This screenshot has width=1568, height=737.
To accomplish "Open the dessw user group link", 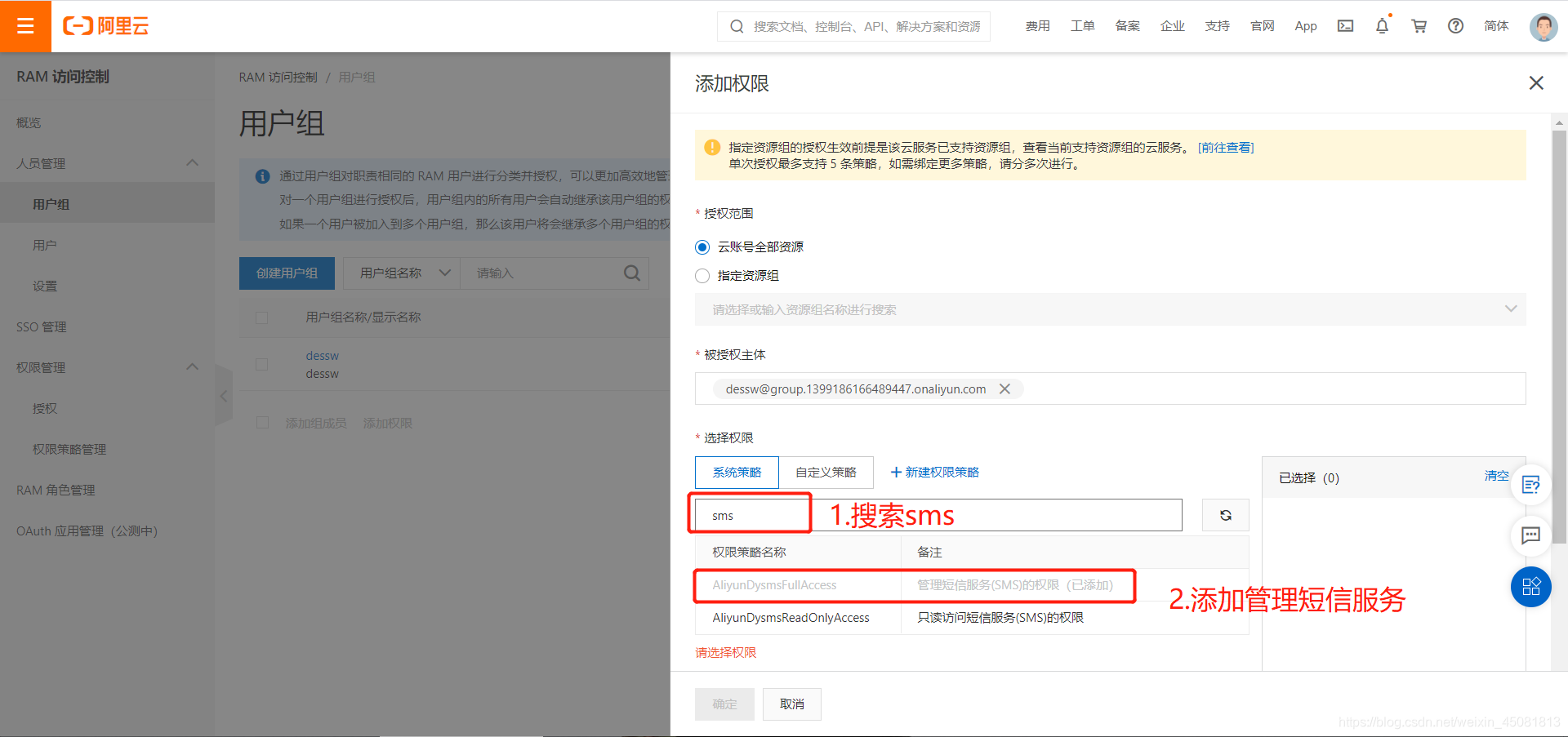I will click(x=322, y=356).
